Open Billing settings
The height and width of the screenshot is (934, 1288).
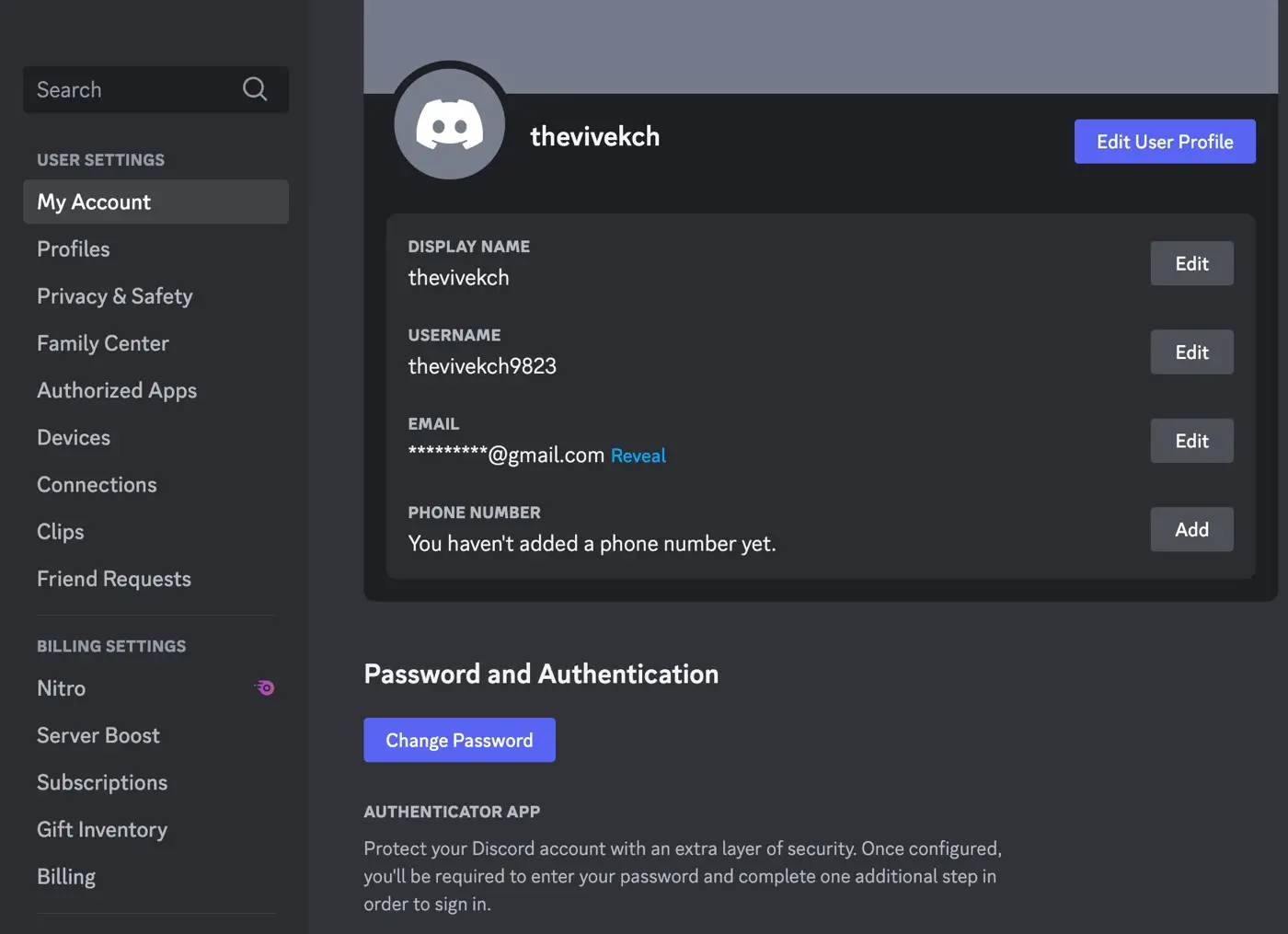pyautogui.click(x=155, y=876)
